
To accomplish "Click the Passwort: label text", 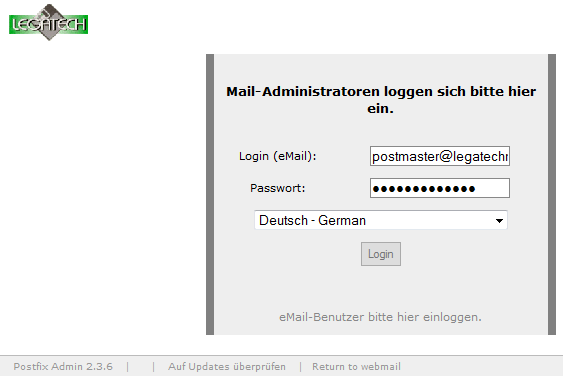I will (278, 188).
